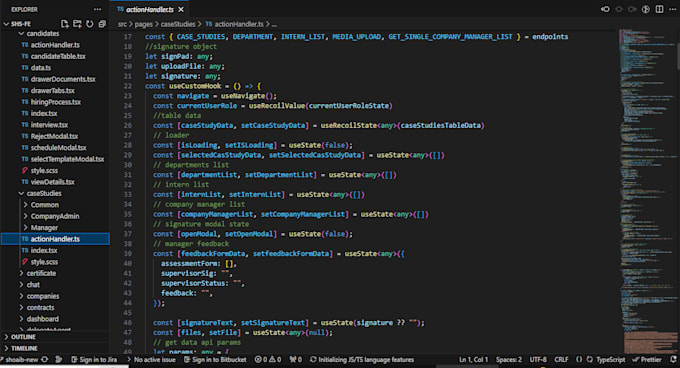Screen dimensions: 680x368
Task: Expand the dashboard folder
Action: (21, 319)
